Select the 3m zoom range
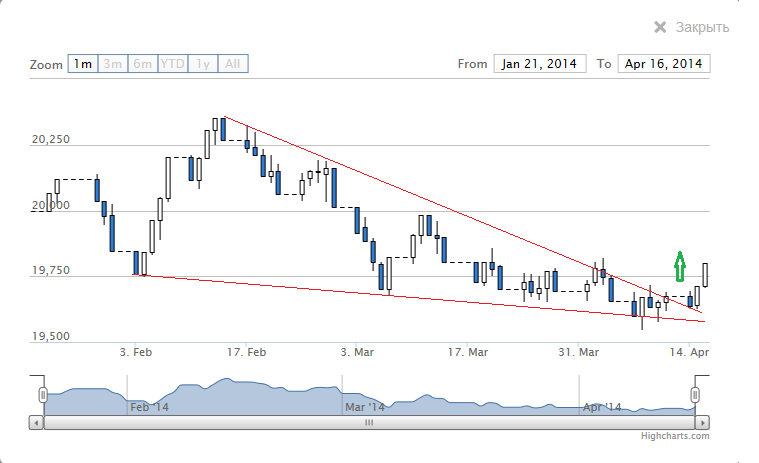Image resolution: width=759 pixels, height=463 pixels. [x=113, y=64]
